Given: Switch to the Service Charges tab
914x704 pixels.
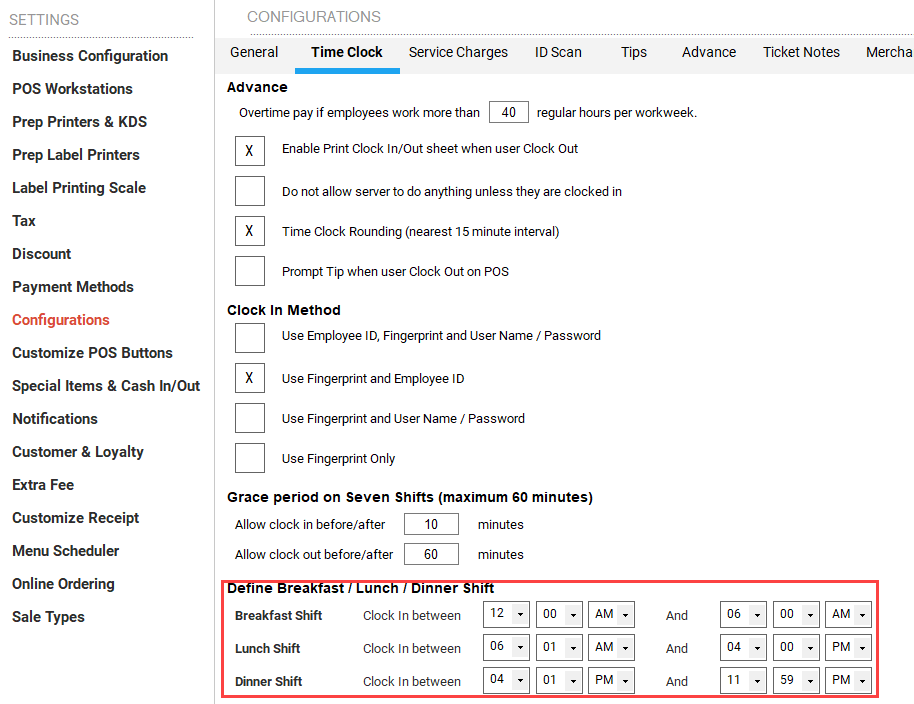Looking at the screenshot, I should 458,52.
